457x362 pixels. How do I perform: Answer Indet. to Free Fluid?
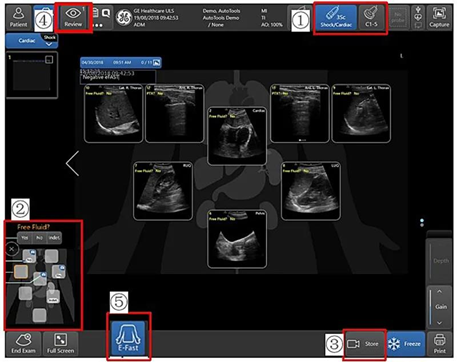[54, 238]
